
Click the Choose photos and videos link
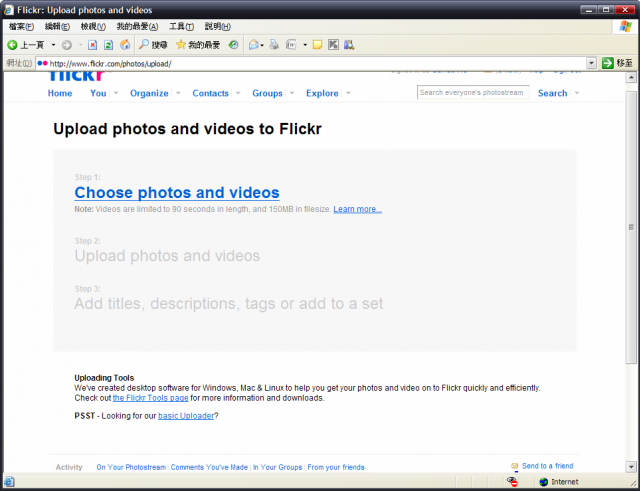pos(177,193)
